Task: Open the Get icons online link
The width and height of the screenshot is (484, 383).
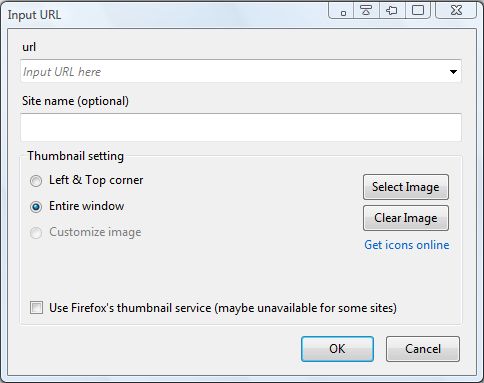Action: click(x=407, y=245)
